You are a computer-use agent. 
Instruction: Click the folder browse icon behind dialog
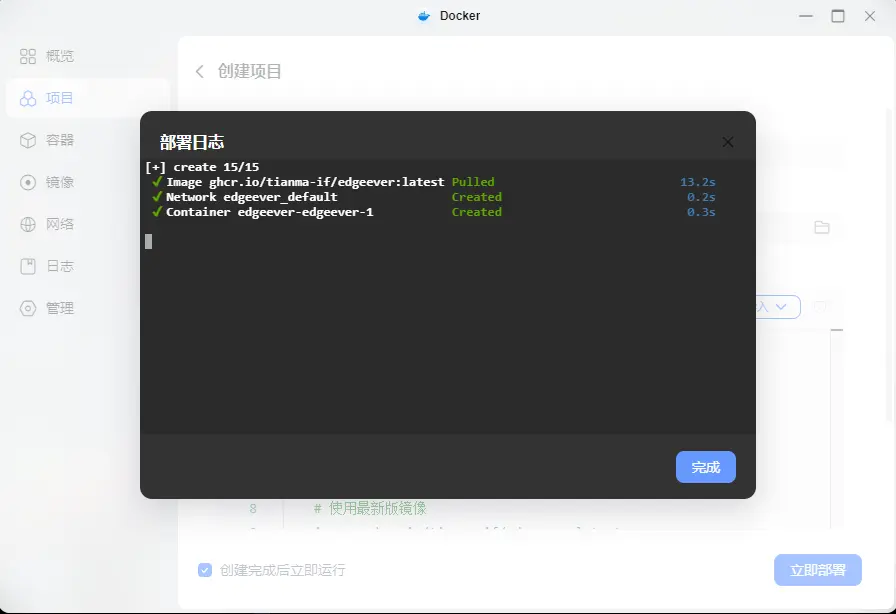pyautogui.click(x=822, y=228)
